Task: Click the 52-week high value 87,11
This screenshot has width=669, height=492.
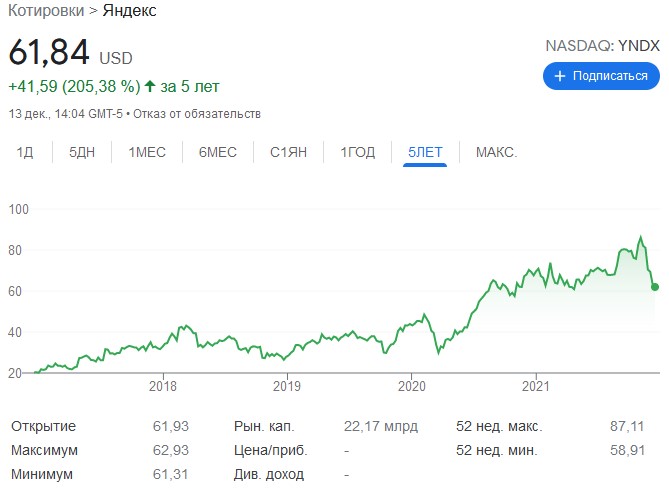Action: coord(627,426)
